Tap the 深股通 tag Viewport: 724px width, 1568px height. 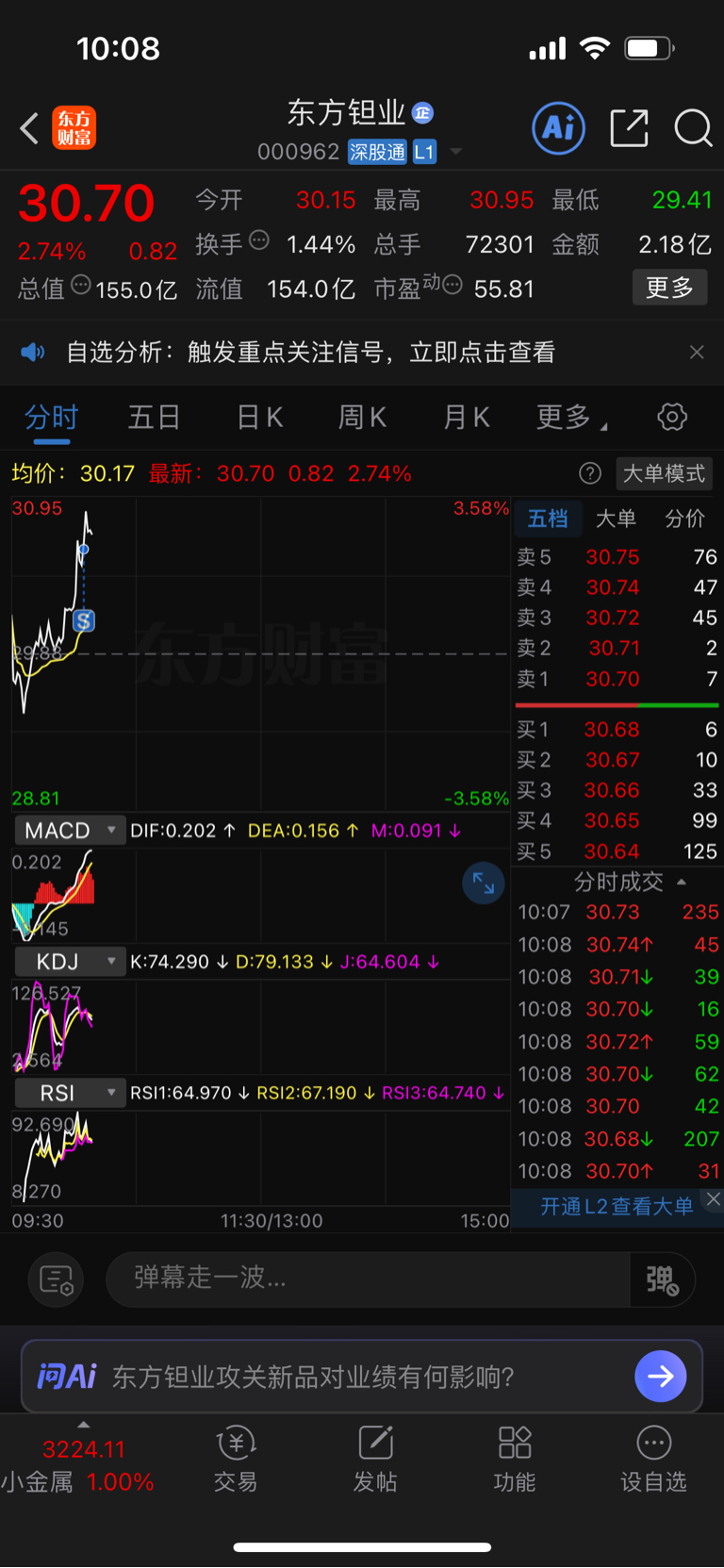(377, 152)
